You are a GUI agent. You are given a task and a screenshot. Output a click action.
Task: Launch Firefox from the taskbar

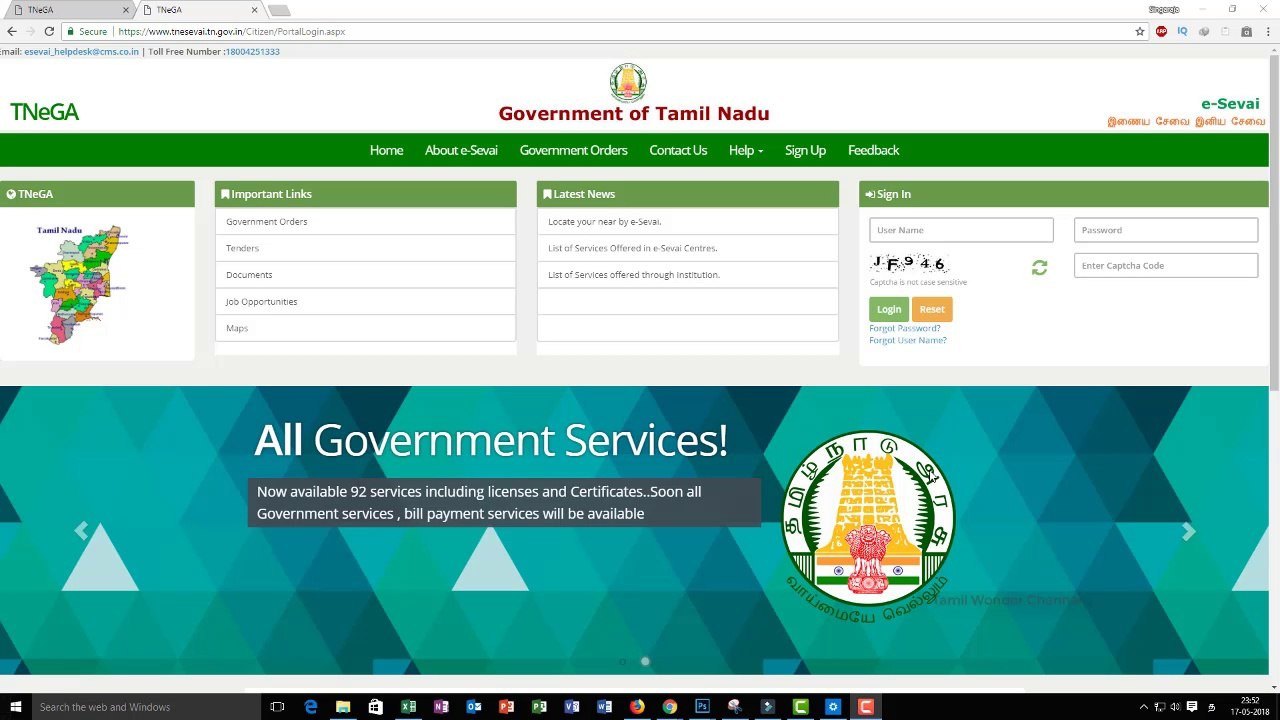pos(637,707)
